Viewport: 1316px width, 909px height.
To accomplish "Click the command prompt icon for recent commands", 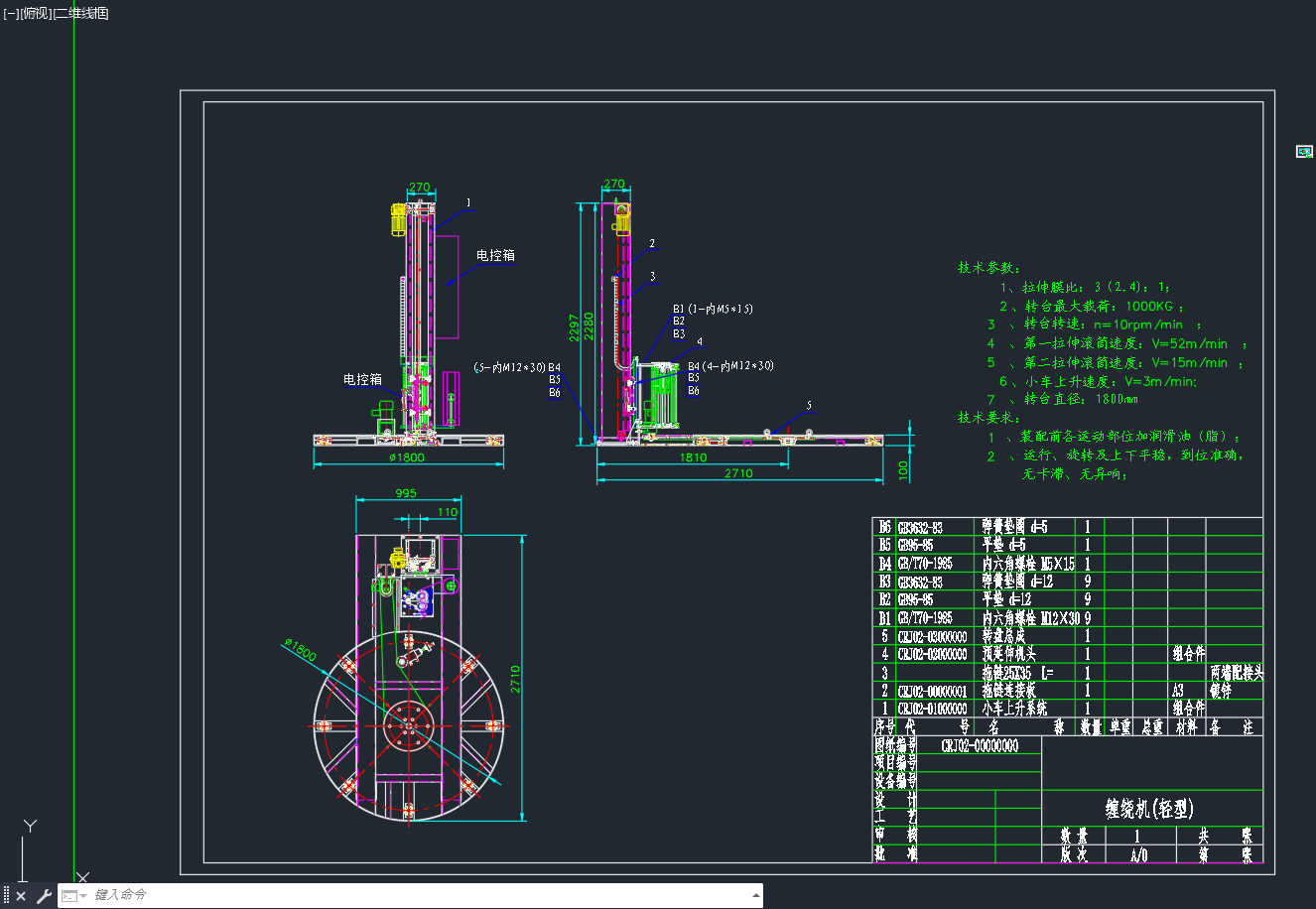I will (x=69, y=895).
